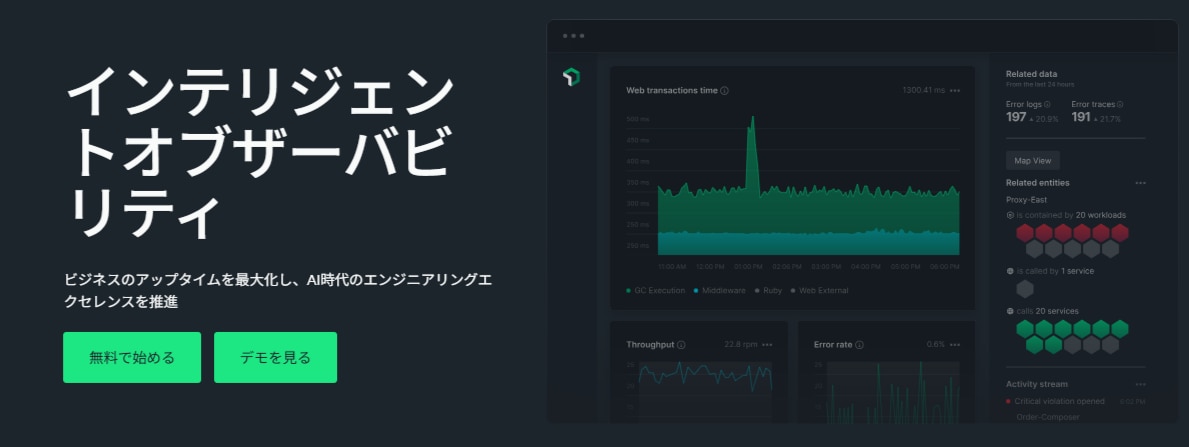Toggle the Middleware legend series

coord(722,291)
